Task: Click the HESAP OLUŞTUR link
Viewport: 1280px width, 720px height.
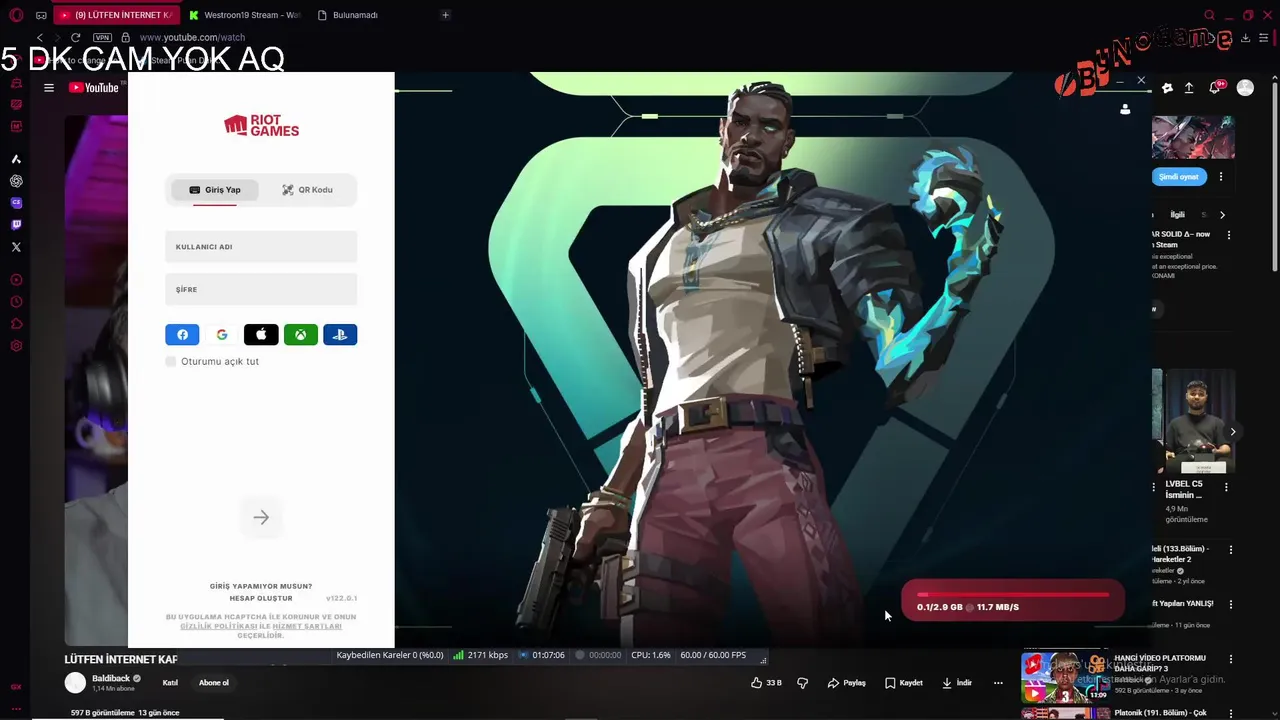Action: [261, 598]
